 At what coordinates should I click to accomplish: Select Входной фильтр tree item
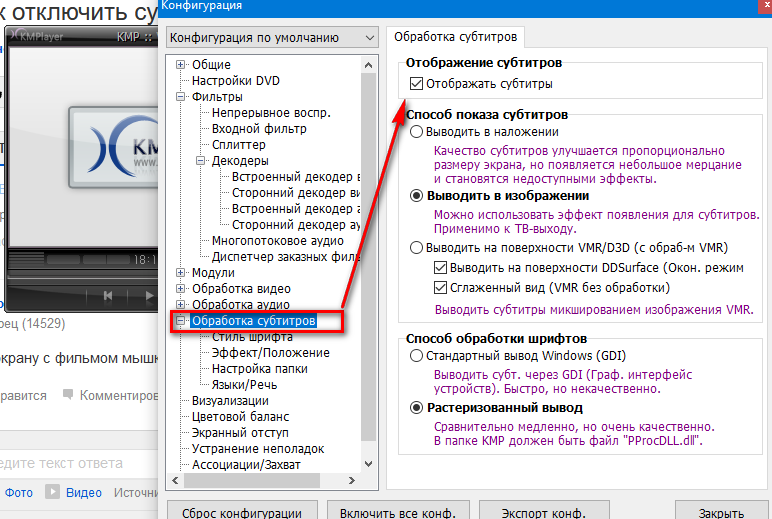click(259, 129)
